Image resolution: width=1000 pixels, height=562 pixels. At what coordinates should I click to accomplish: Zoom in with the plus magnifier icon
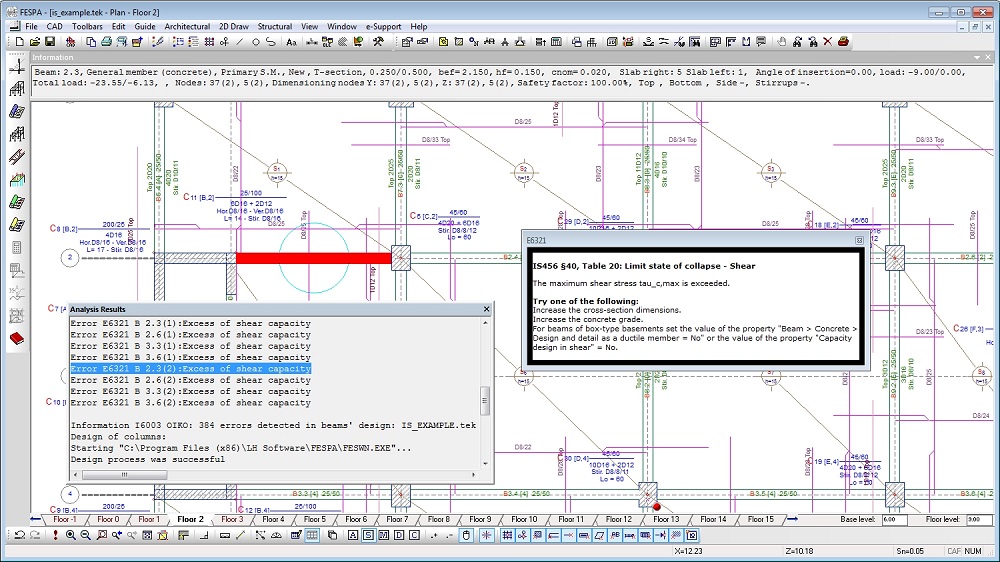coord(70,535)
